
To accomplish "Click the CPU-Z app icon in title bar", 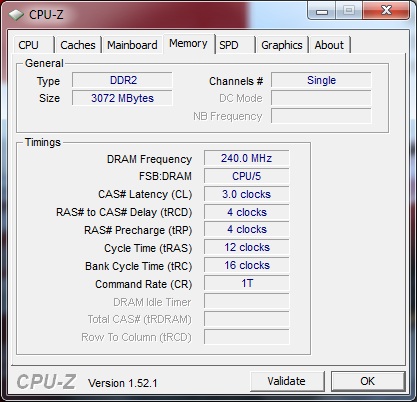I will pos(16,15).
